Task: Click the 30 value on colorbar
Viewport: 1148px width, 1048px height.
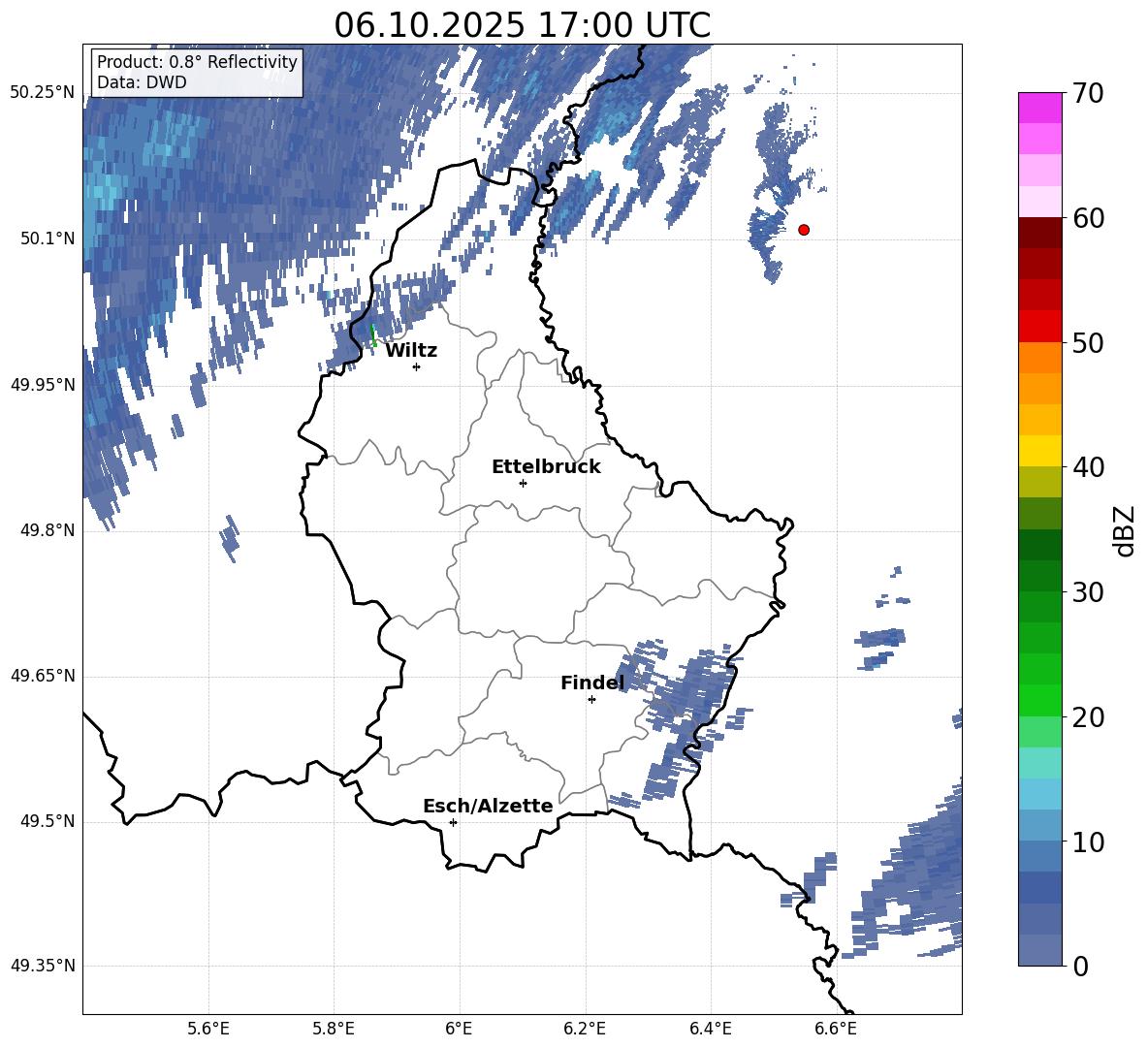Action: [1088, 592]
